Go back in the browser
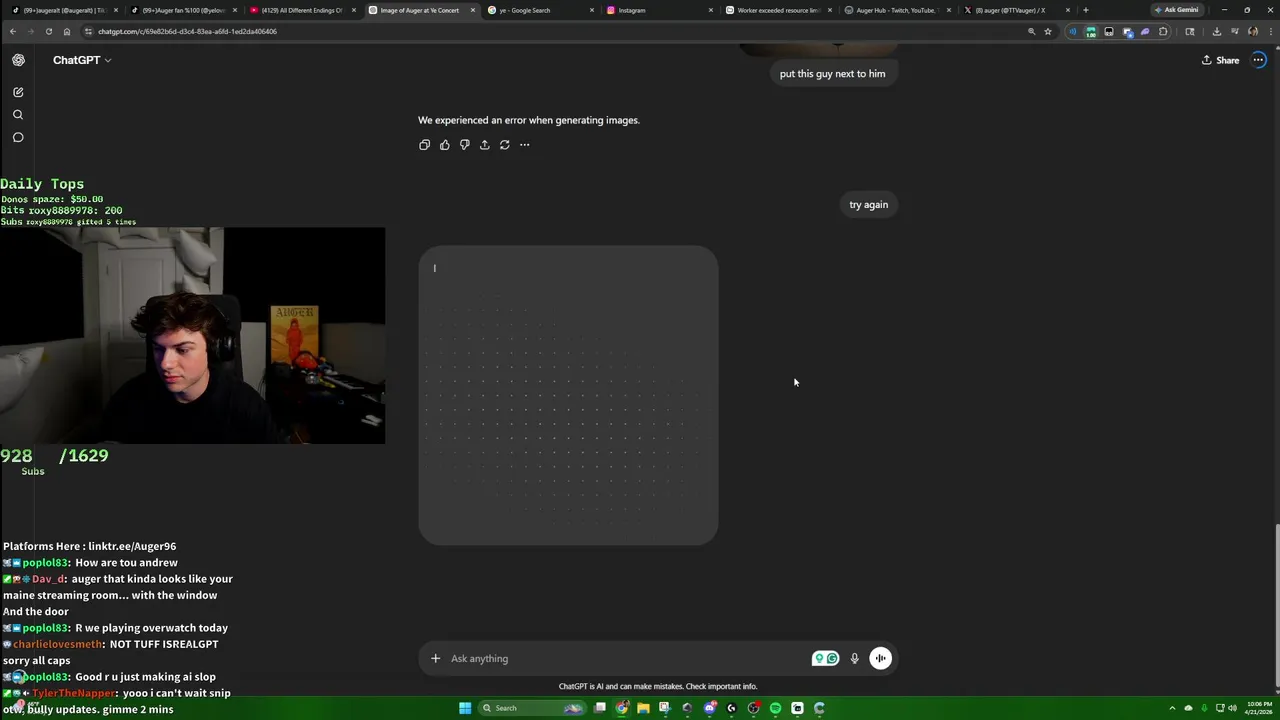The height and width of the screenshot is (720, 1280). (13, 31)
